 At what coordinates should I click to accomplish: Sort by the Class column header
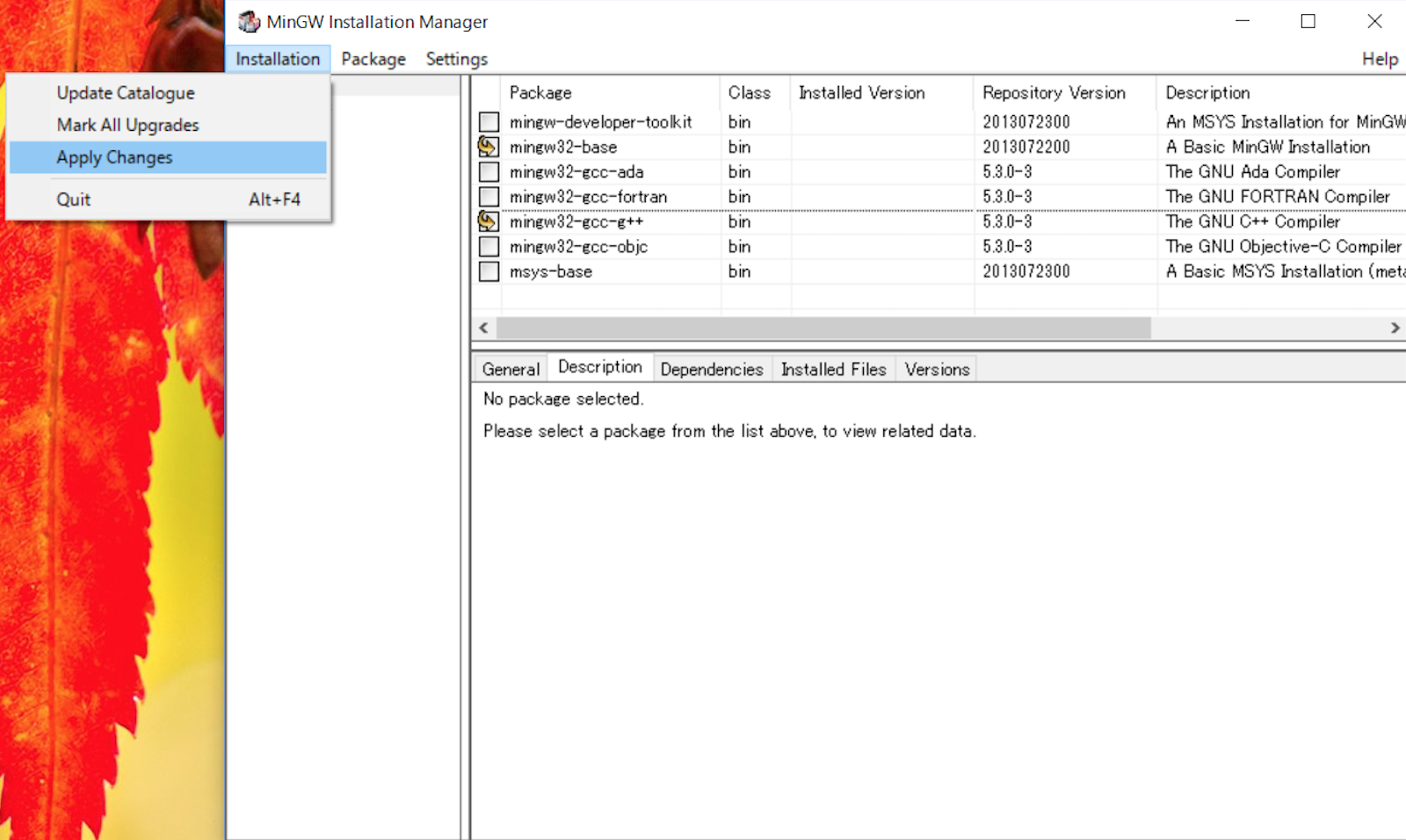click(756, 93)
